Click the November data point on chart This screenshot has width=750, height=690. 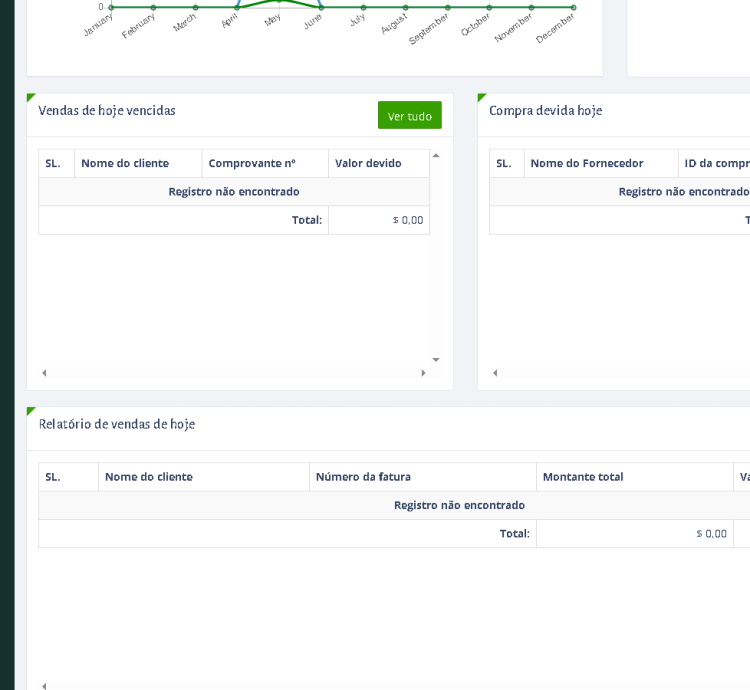click(531, 7)
